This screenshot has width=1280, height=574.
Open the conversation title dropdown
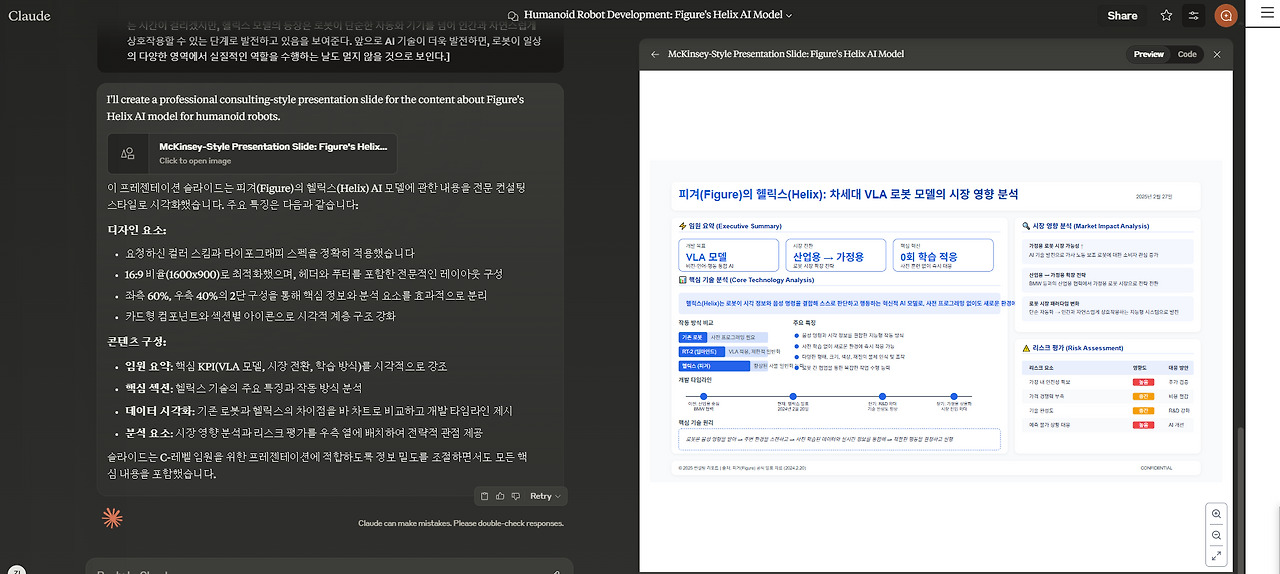pyautogui.click(x=650, y=15)
